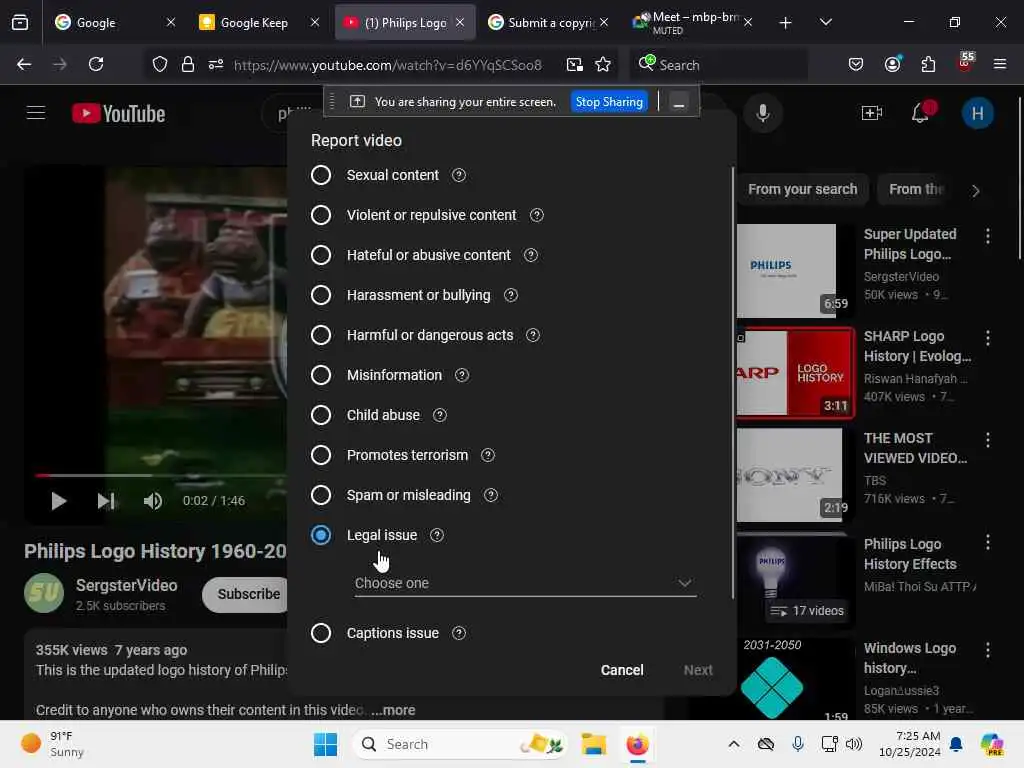The height and width of the screenshot is (768, 1024).
Task: Filter by From your search chip
Action: (802, 189)
